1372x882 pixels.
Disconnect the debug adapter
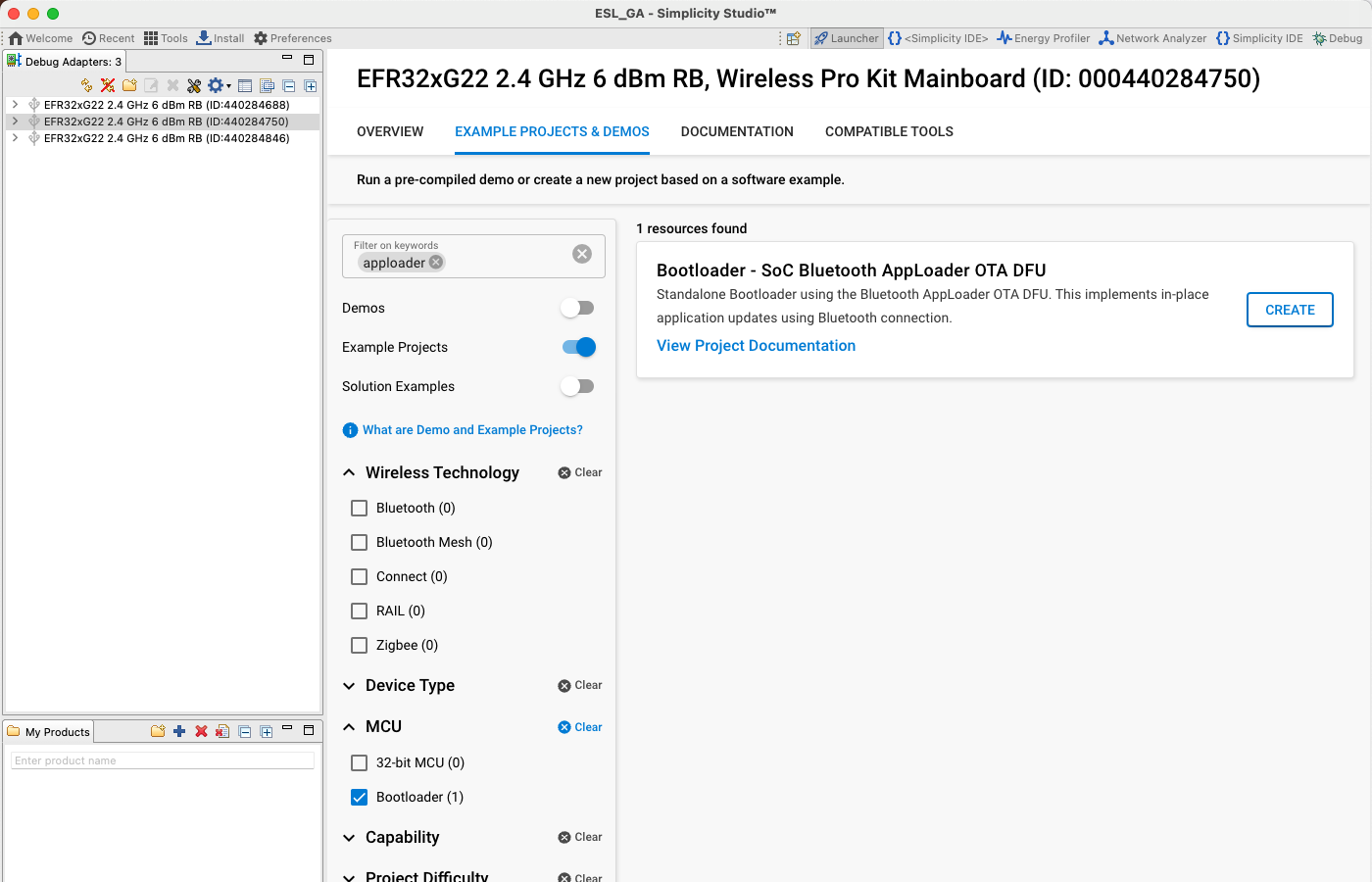tap(107, 85)
